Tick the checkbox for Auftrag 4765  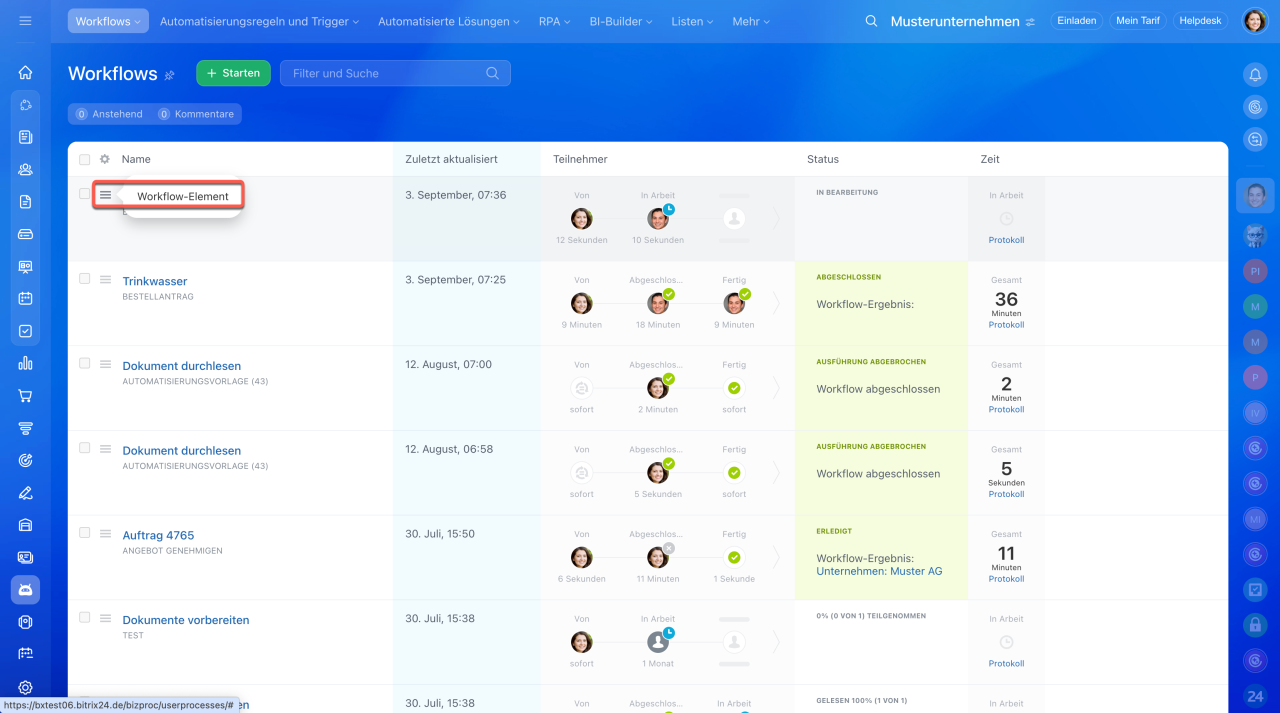click(85, 533)
